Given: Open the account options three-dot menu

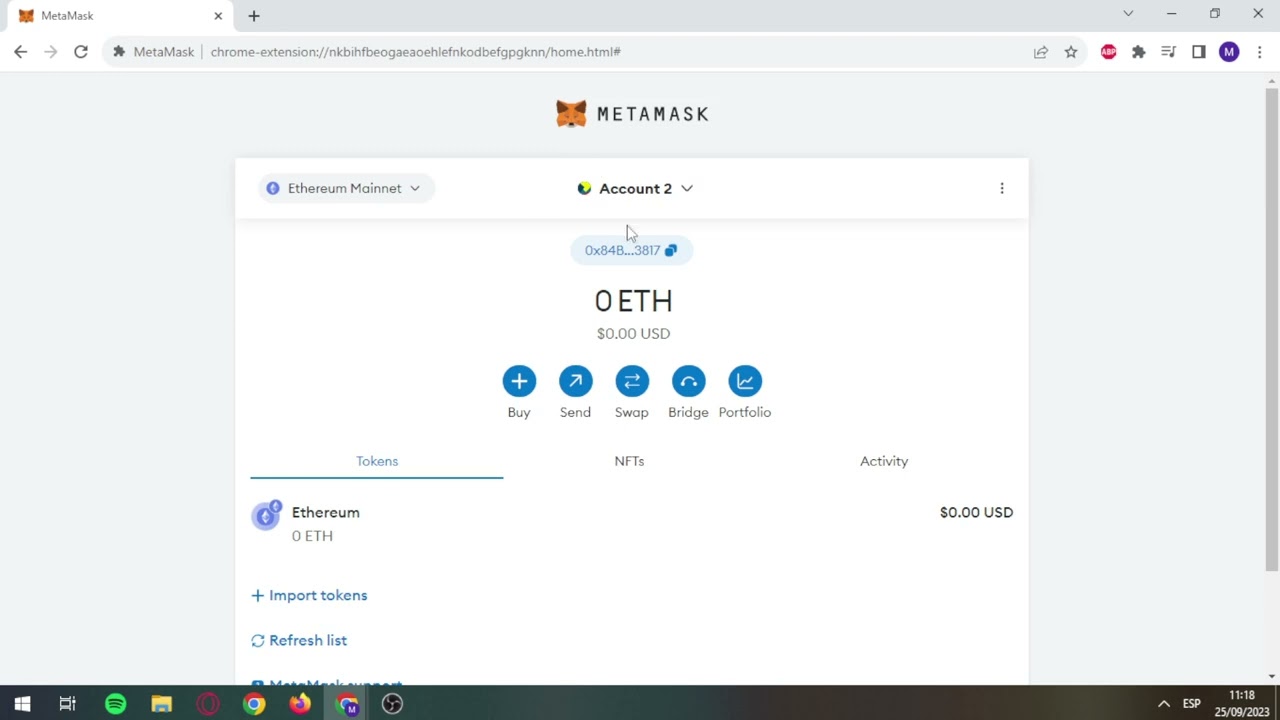Looking at the screenshot, I should (1002, 188).
